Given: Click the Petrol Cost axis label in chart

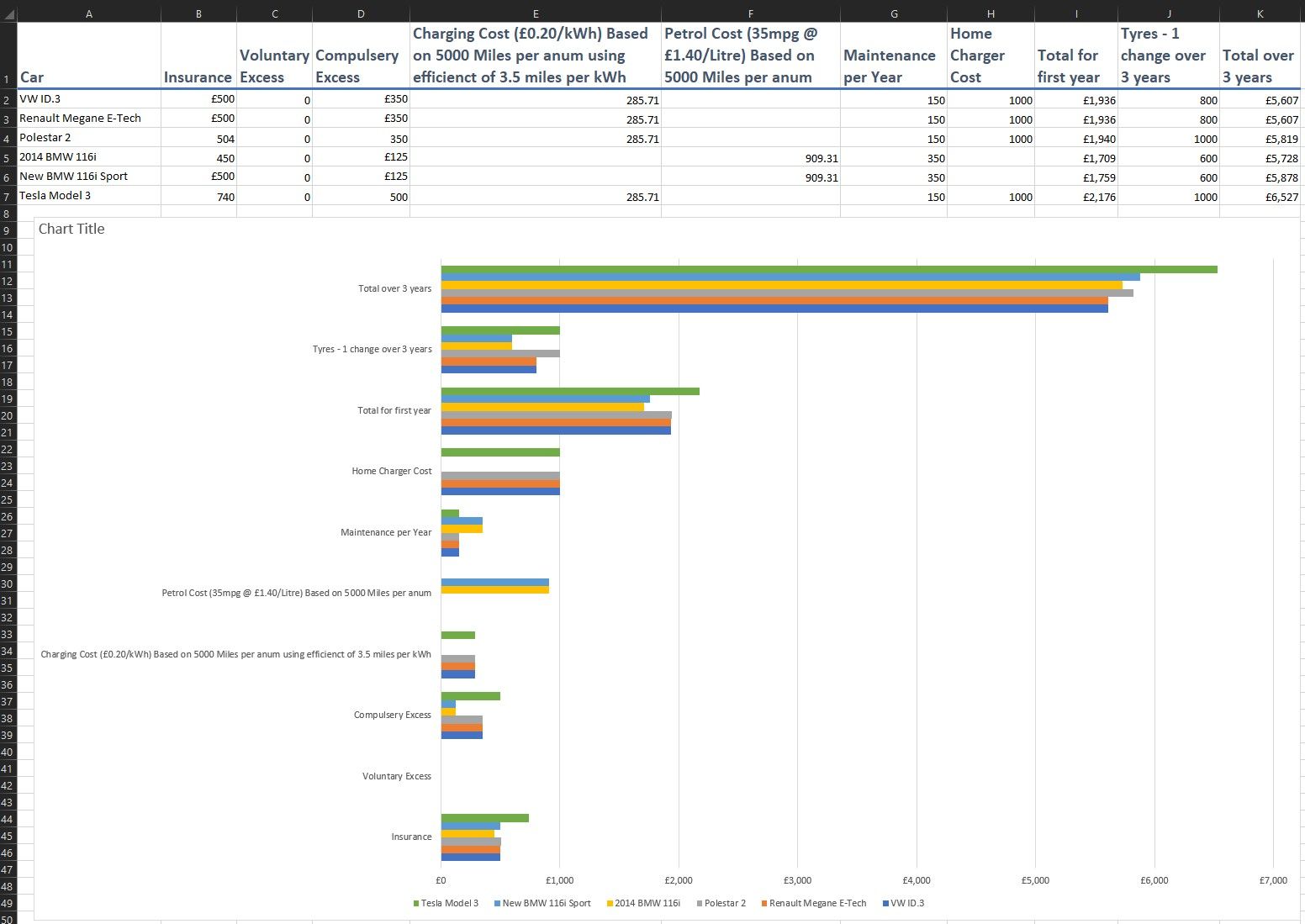Looking at the screenshot, I should tap(296, 594).
